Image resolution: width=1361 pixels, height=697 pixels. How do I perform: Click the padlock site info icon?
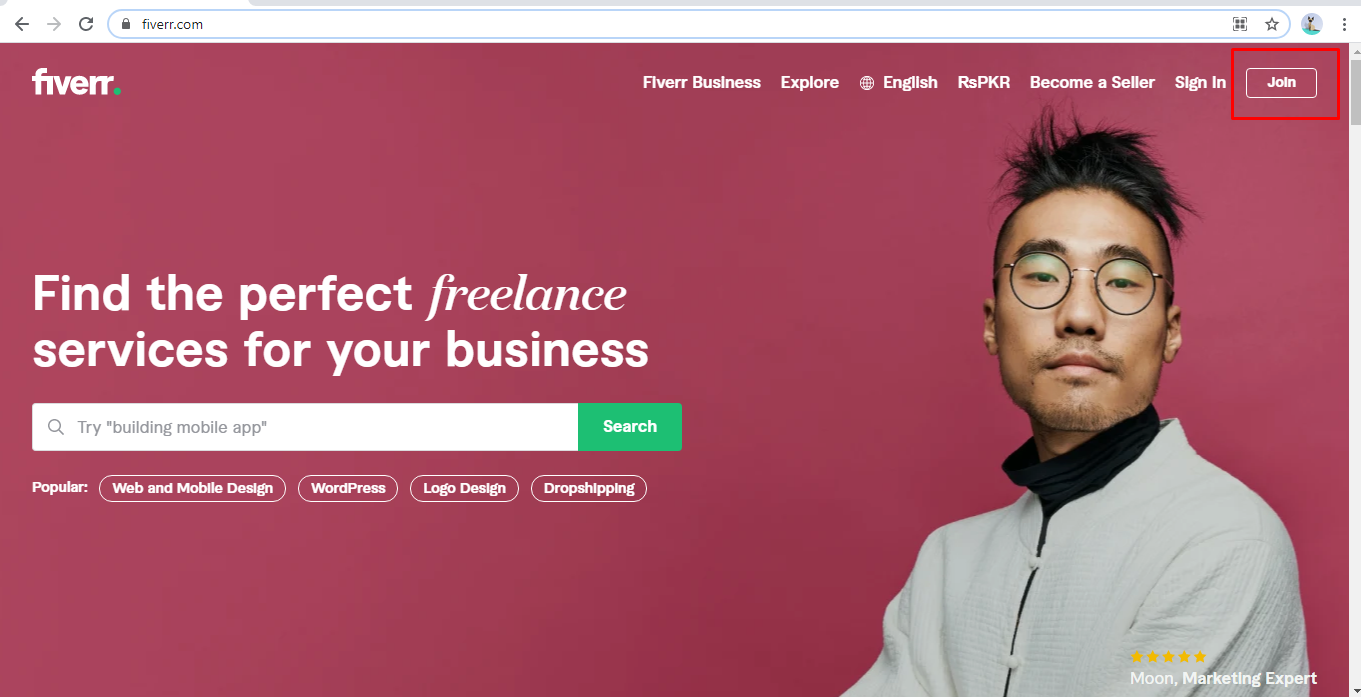point(126,24)
